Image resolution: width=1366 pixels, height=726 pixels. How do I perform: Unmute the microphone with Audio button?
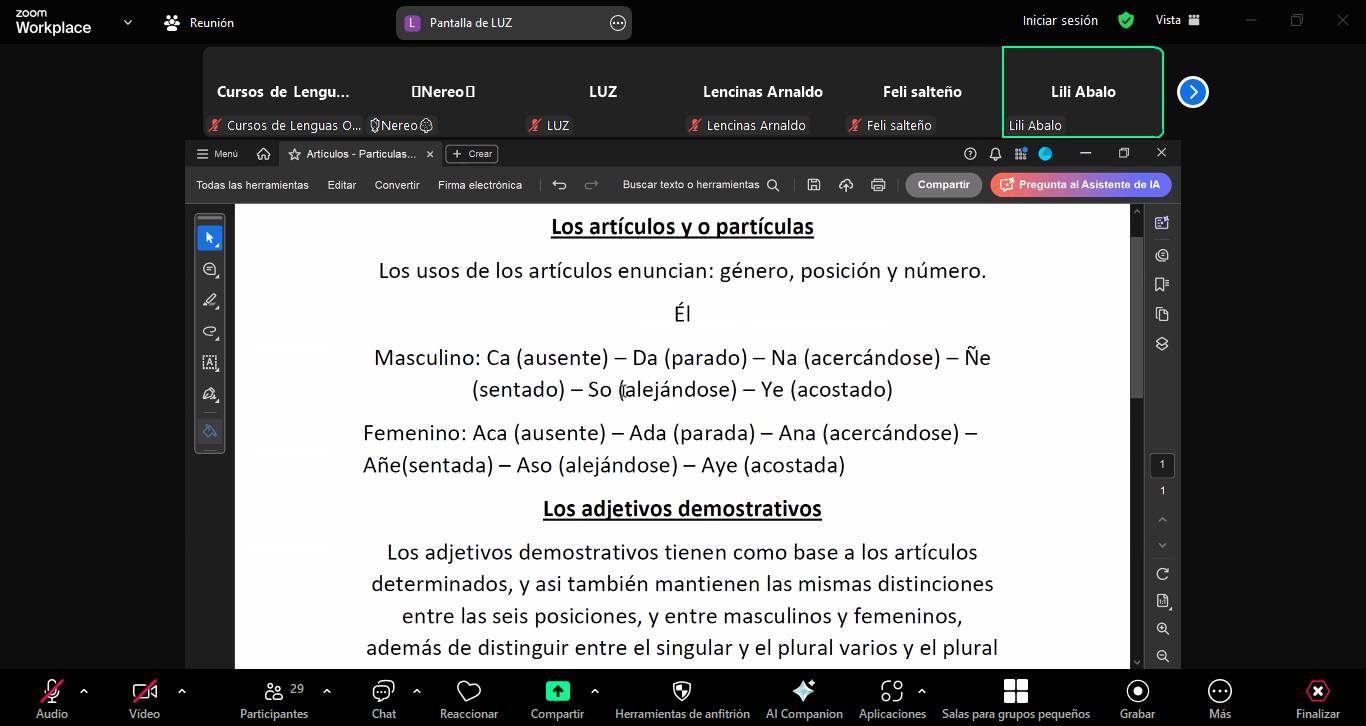coord(52,698)
